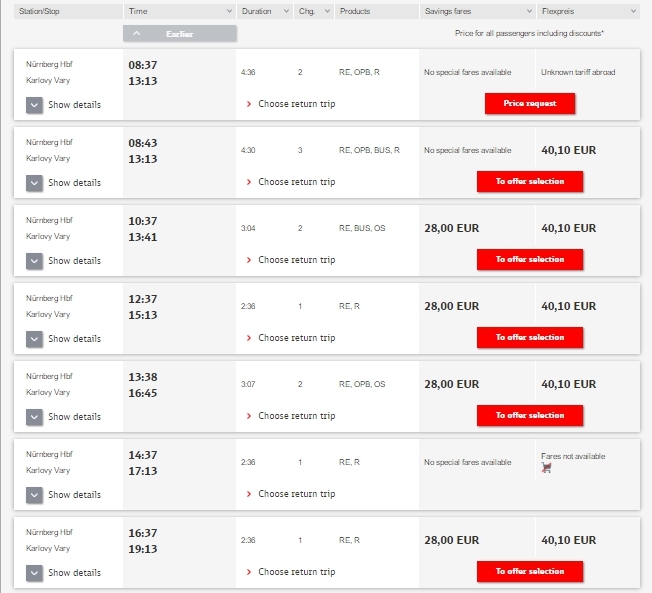Select the 28,00 EUR savings fare at 10:37
The width and height of the screenshot is (652, 593).
click(x=452, y=228)
